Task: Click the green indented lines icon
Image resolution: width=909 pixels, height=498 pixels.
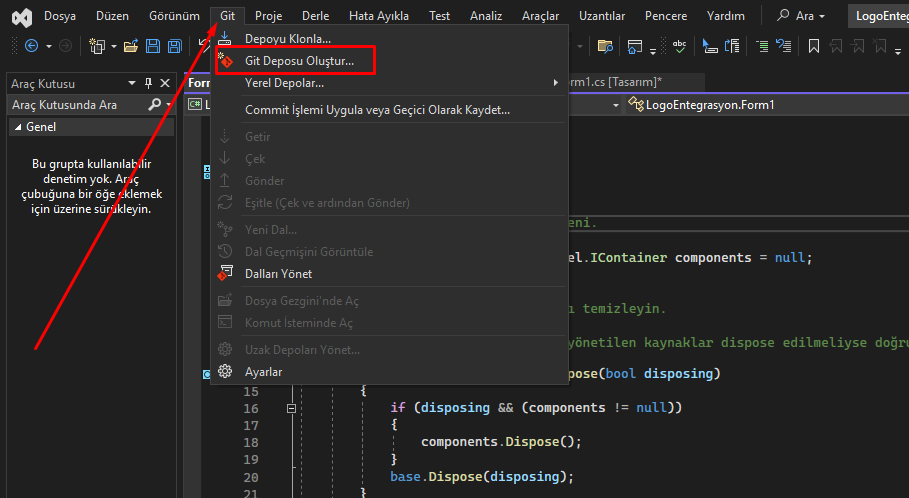Action: pos(762,46)
